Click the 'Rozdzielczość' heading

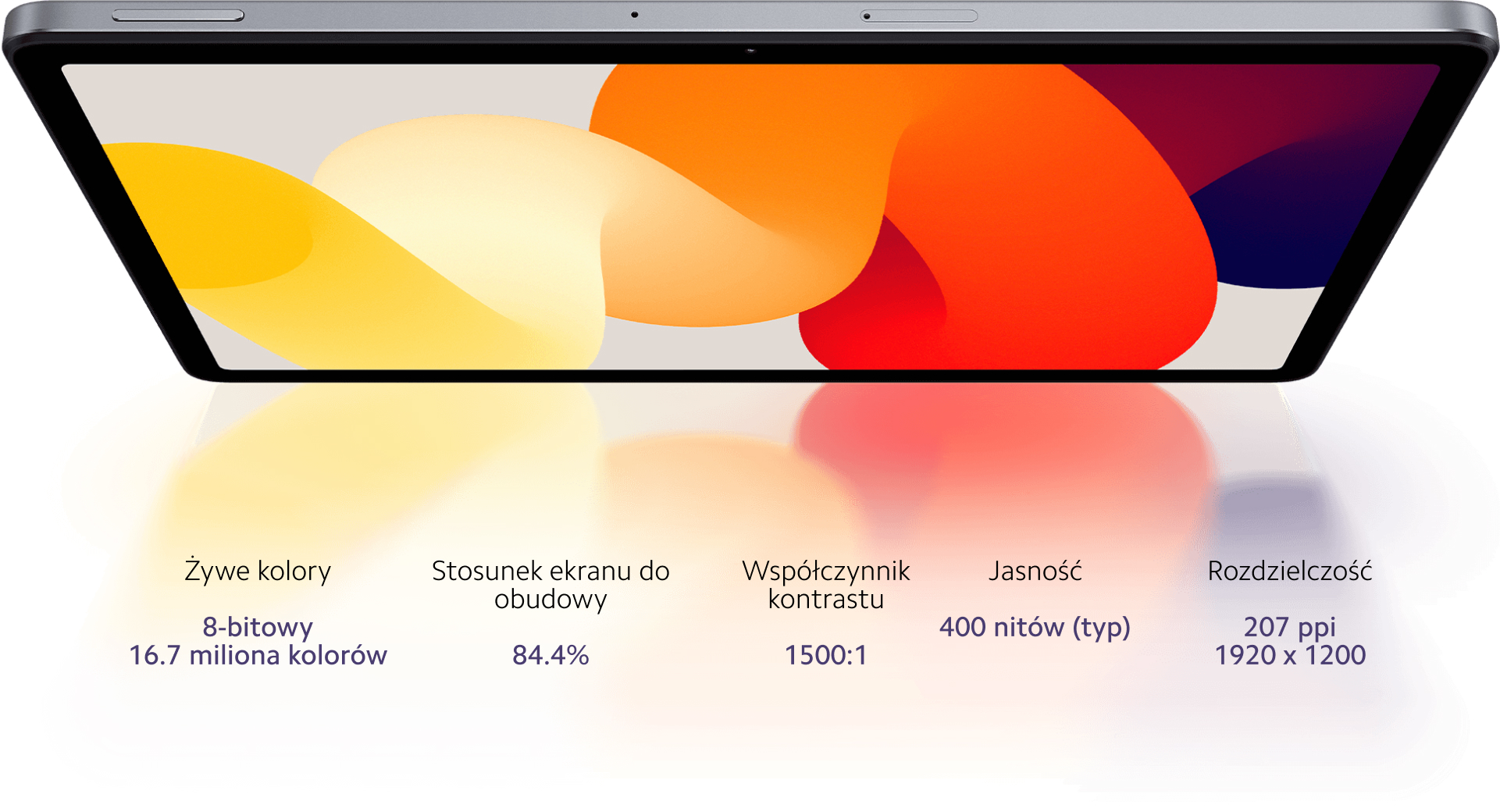(x=1290, y=572)
